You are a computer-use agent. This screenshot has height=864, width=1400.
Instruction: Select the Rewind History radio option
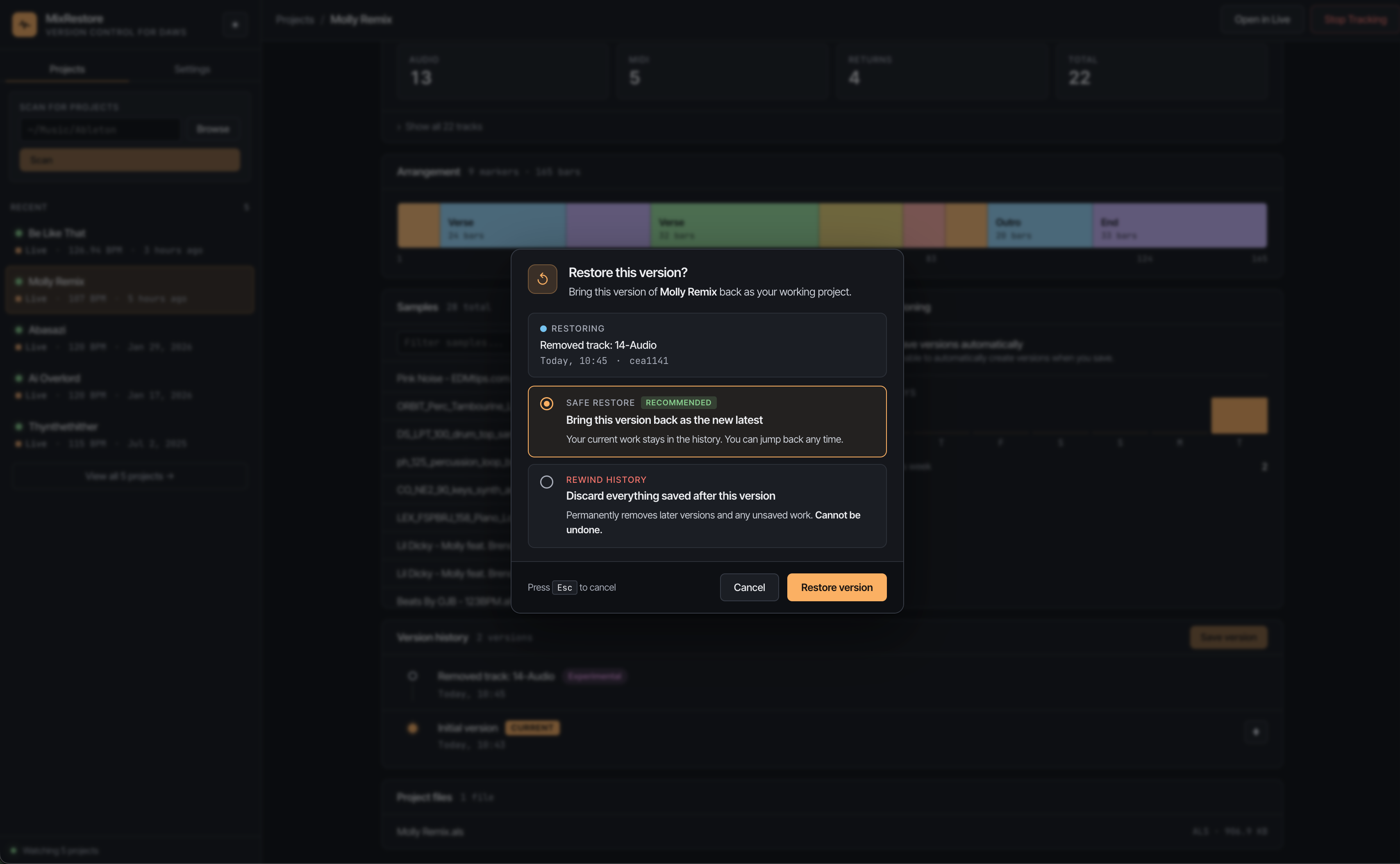pos(546,482)
